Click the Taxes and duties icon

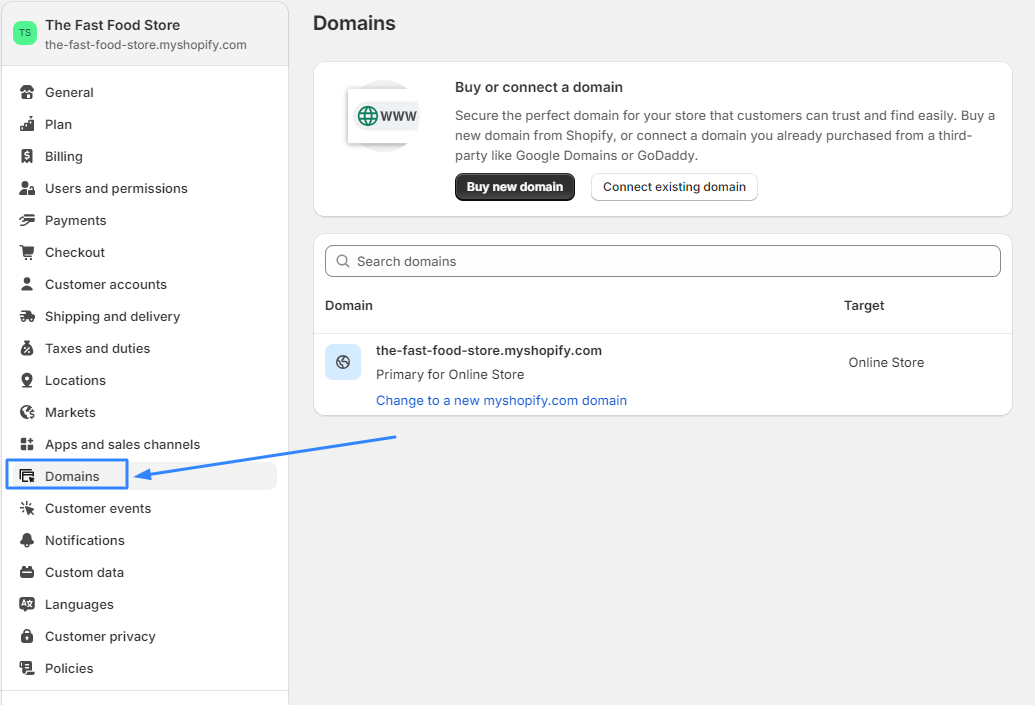click(27, 349)
